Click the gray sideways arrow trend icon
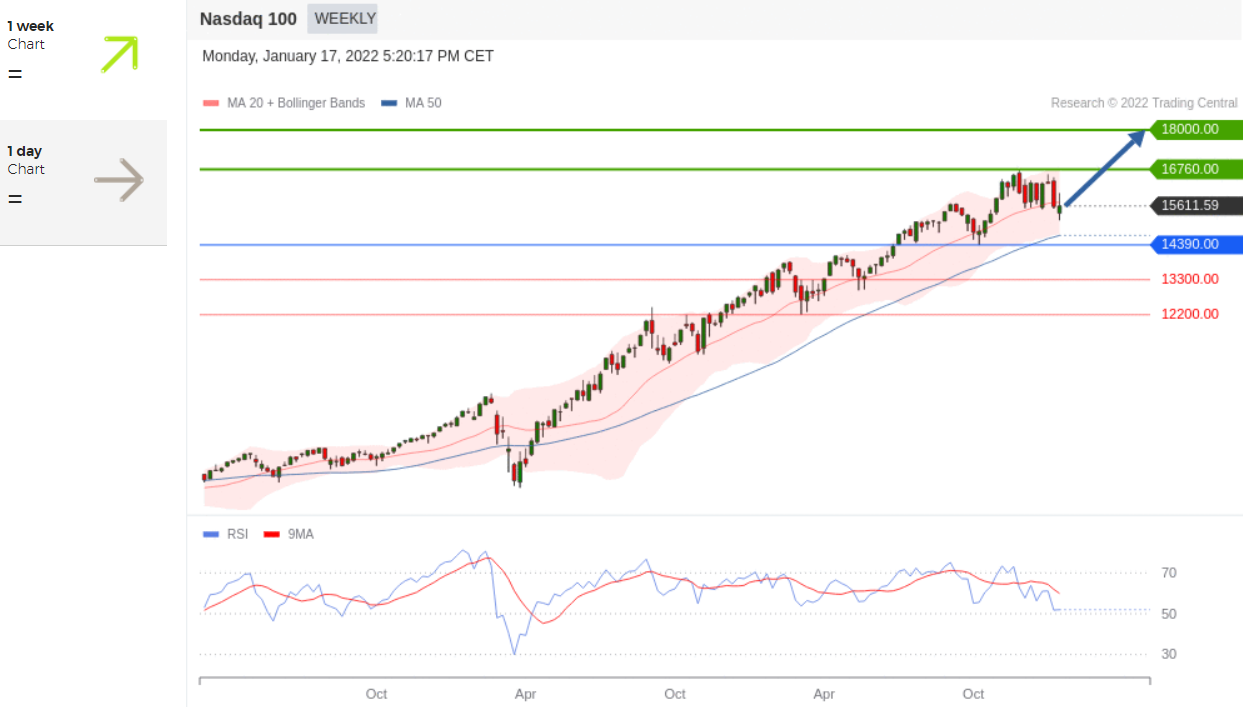 point(119,180)
